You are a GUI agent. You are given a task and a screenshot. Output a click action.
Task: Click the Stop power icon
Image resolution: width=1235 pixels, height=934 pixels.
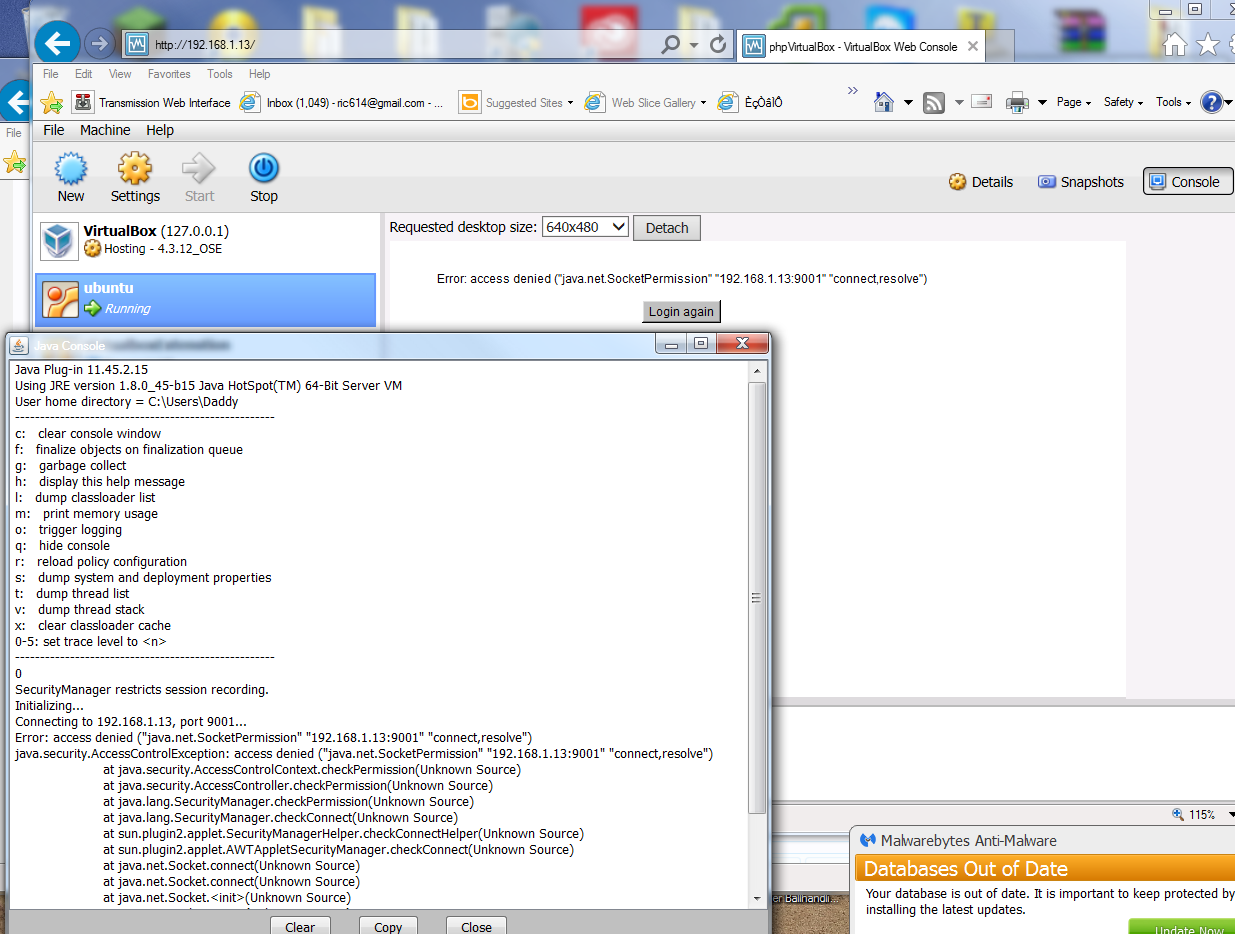coord(264,178)
